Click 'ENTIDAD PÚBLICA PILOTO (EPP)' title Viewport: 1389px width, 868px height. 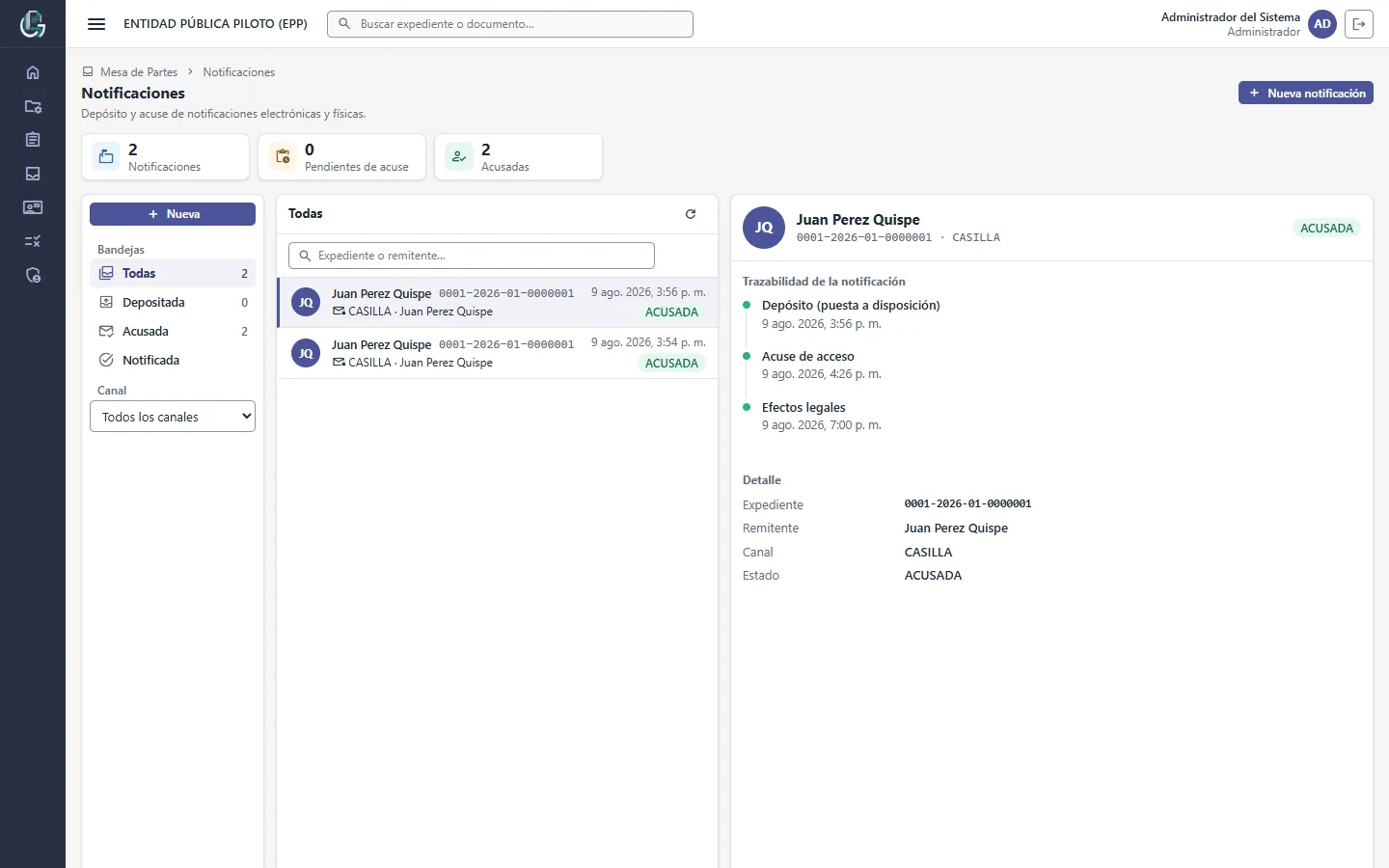click(x=215, y=24)
